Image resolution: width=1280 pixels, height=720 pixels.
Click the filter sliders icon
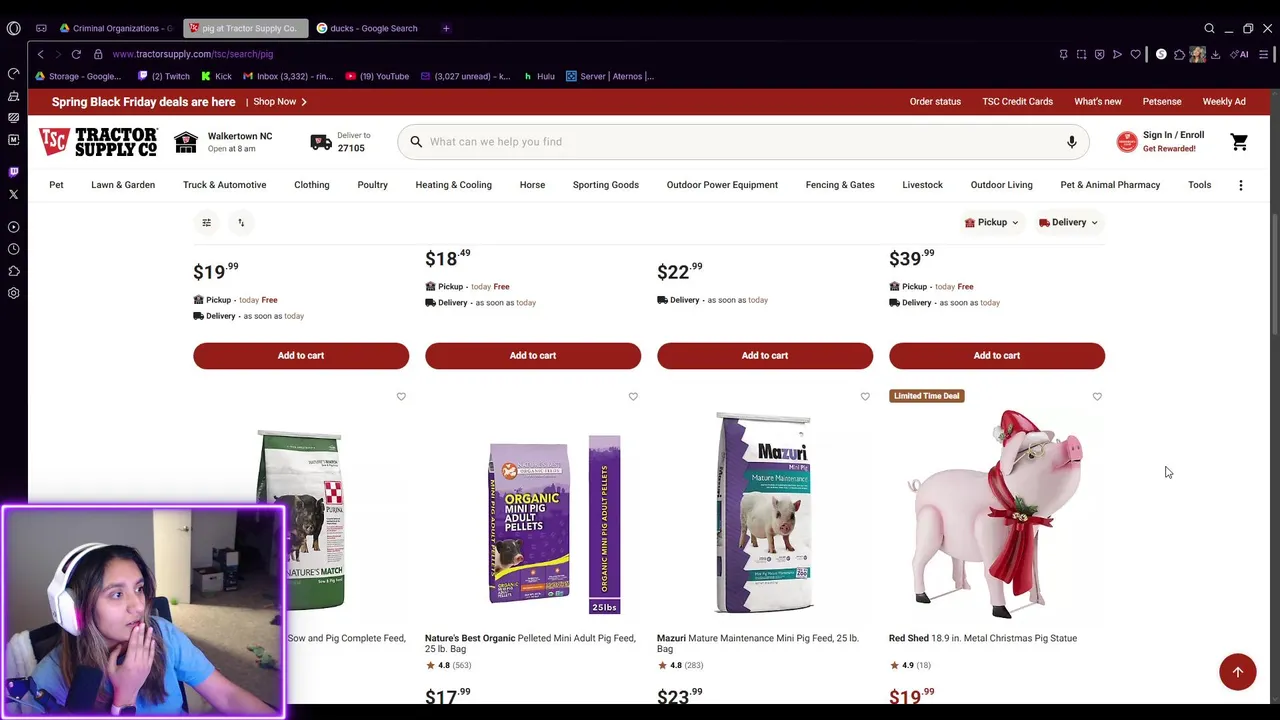[207, 222]
